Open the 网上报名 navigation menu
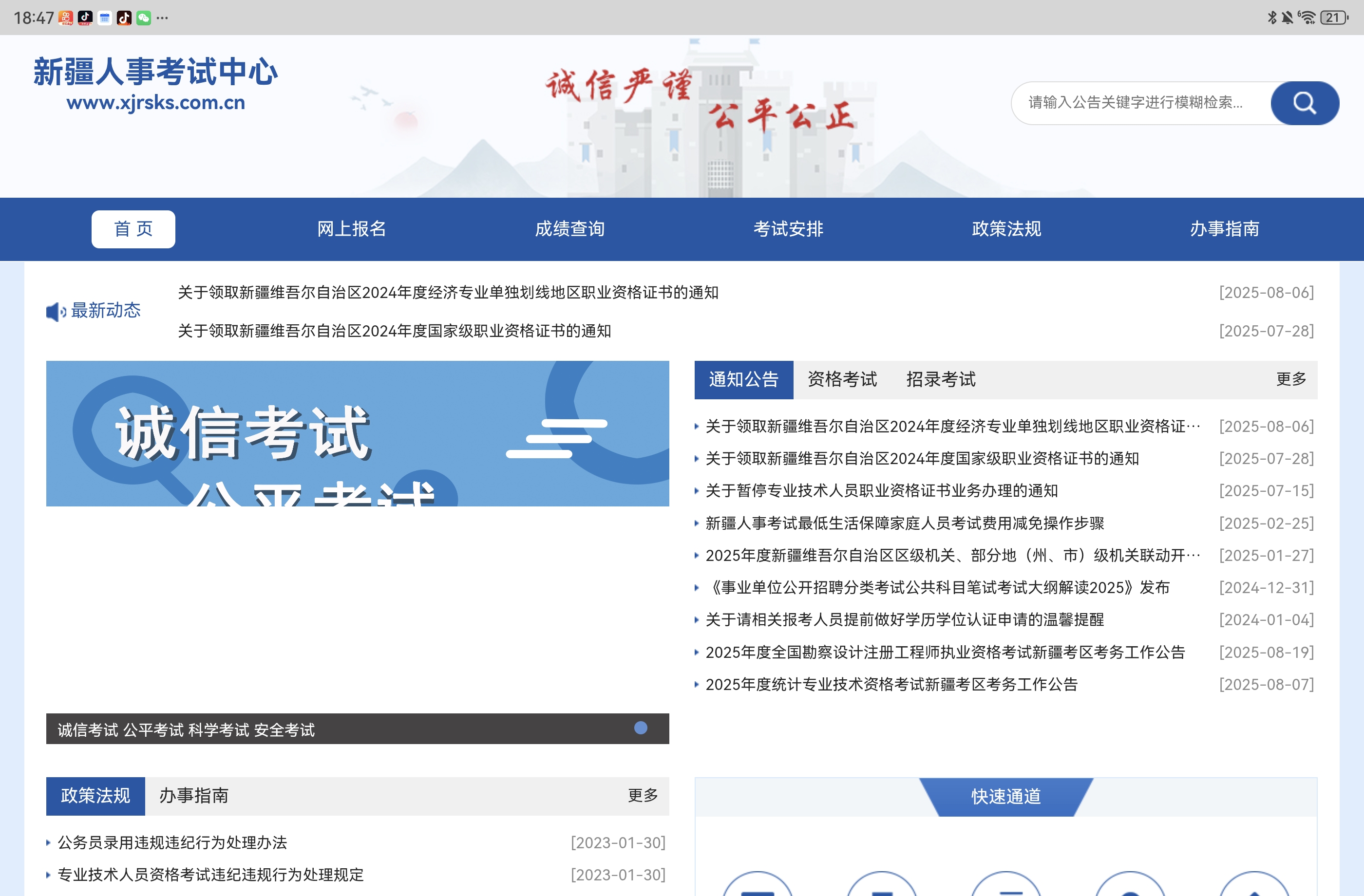The image size is (1364, 896). (350, 228)
